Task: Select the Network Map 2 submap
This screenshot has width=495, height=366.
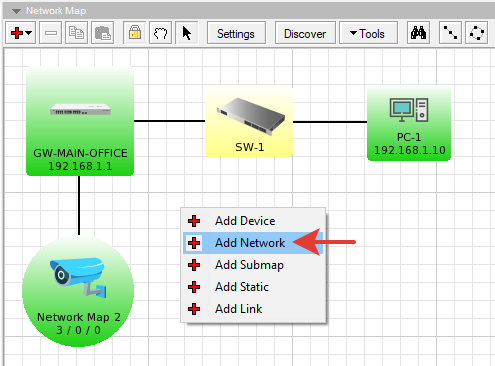Action: pos(78,291)
